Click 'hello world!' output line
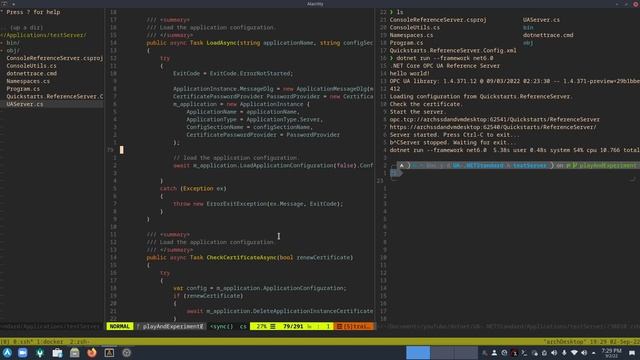This screenshot has width=640, height=360. coord(410,73)
